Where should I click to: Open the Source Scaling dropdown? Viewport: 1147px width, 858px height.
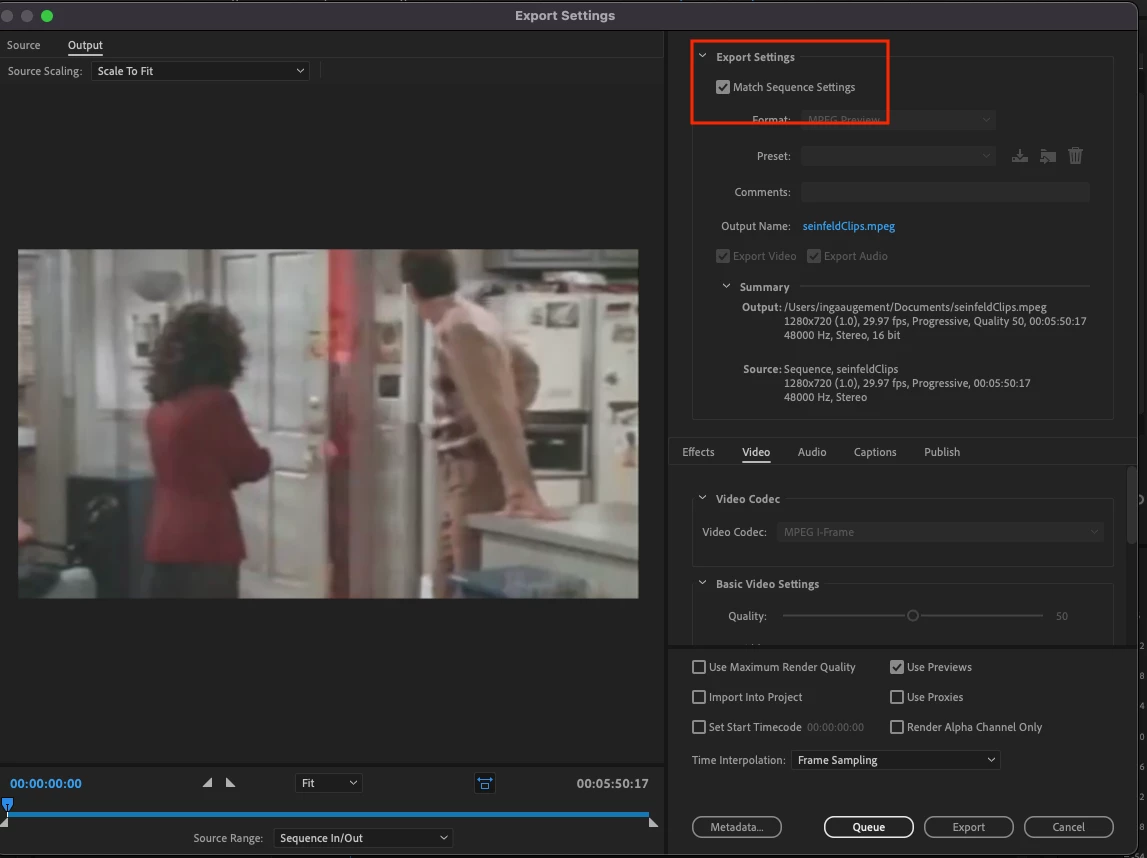coord(200,71)
